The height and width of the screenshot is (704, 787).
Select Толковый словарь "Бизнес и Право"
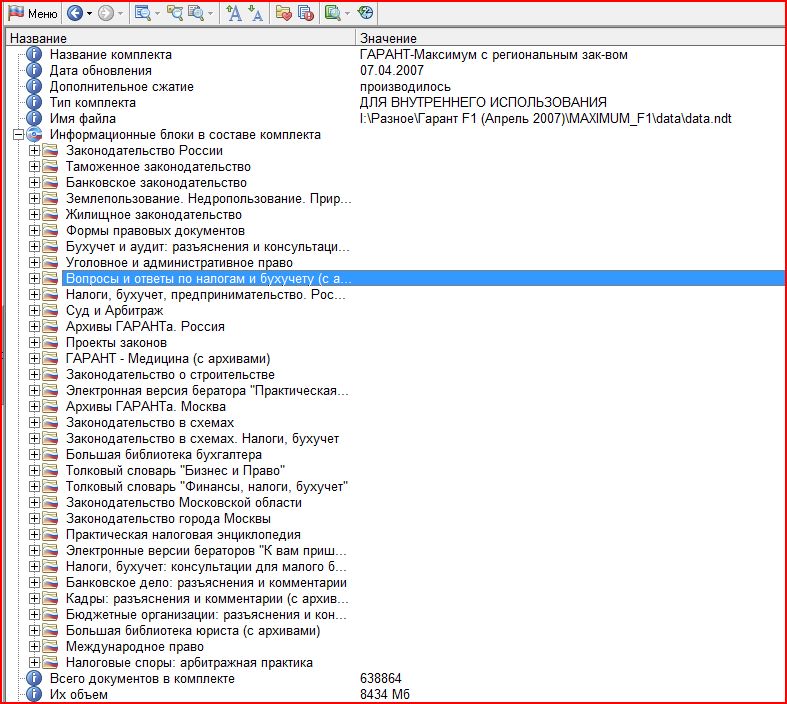tap(176, 471)
